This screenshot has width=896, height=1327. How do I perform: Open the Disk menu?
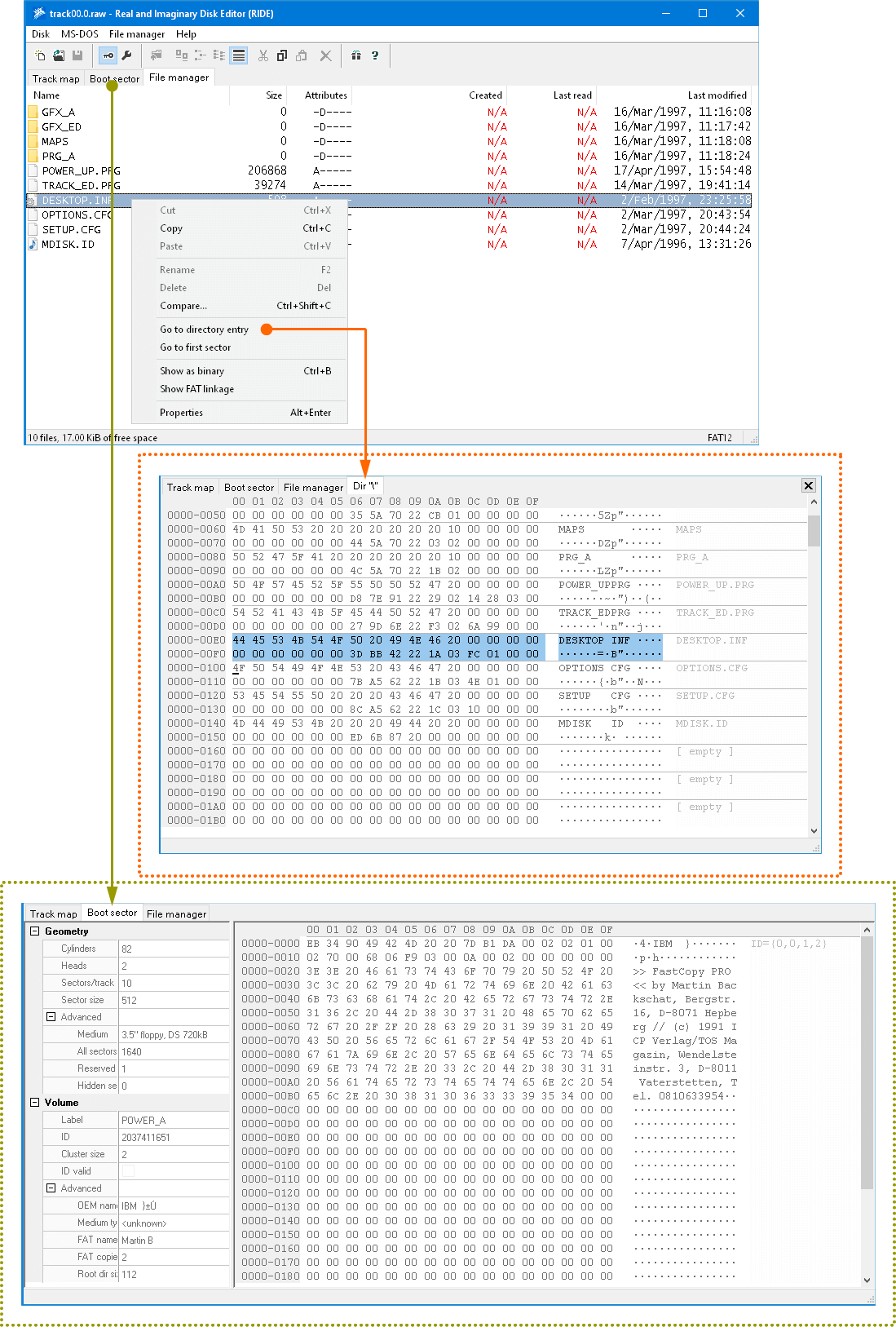pyautogui.click(x=41, y=34)
